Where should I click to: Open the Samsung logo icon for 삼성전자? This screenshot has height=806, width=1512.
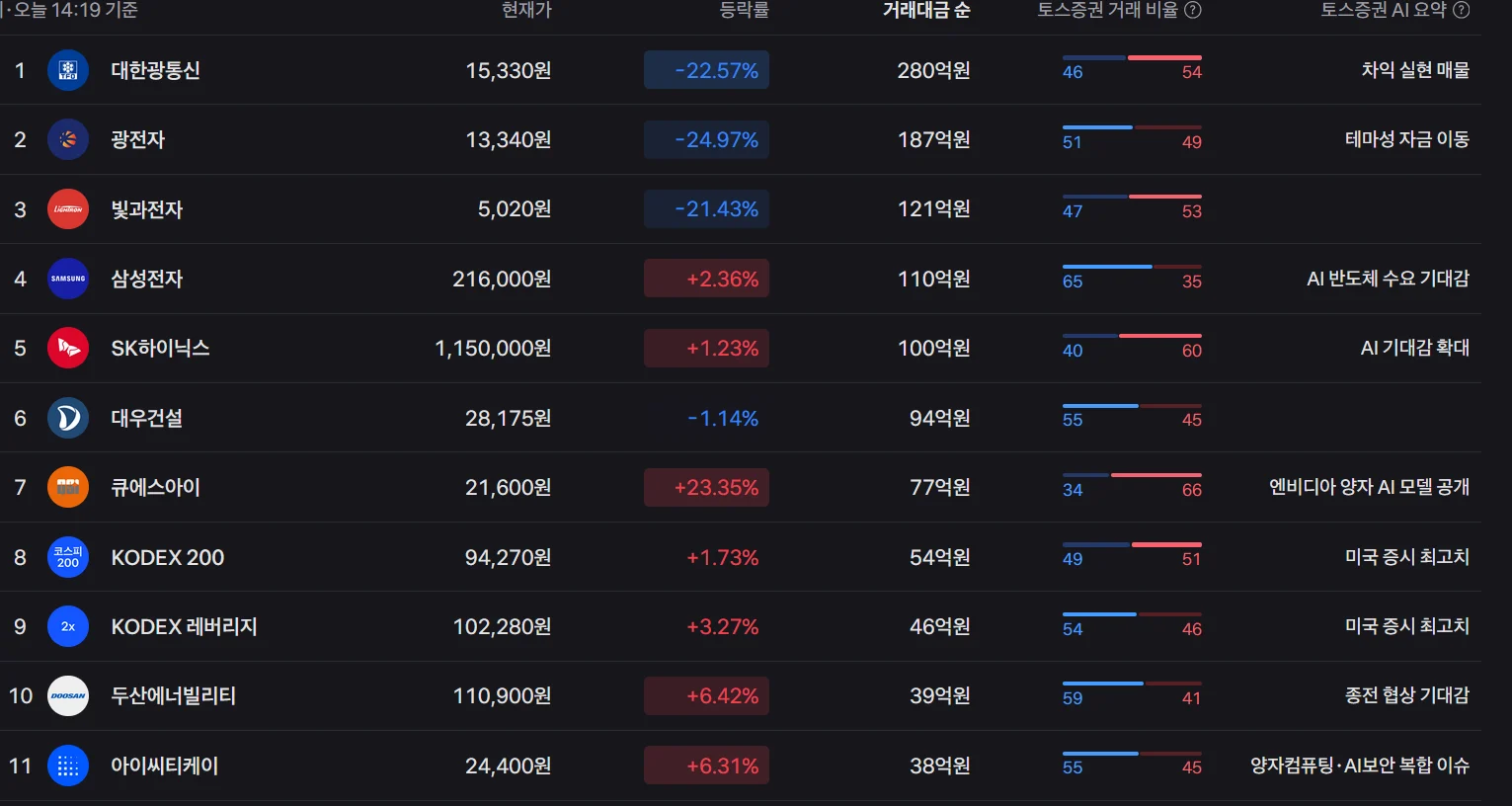[x=68, y=279]
